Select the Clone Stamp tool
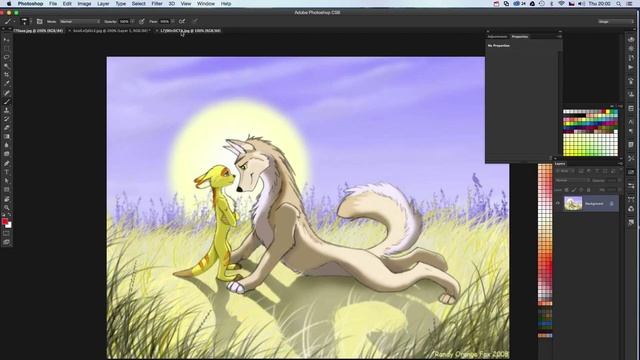Viewport: 640px width, 360px height. point(6,110)
